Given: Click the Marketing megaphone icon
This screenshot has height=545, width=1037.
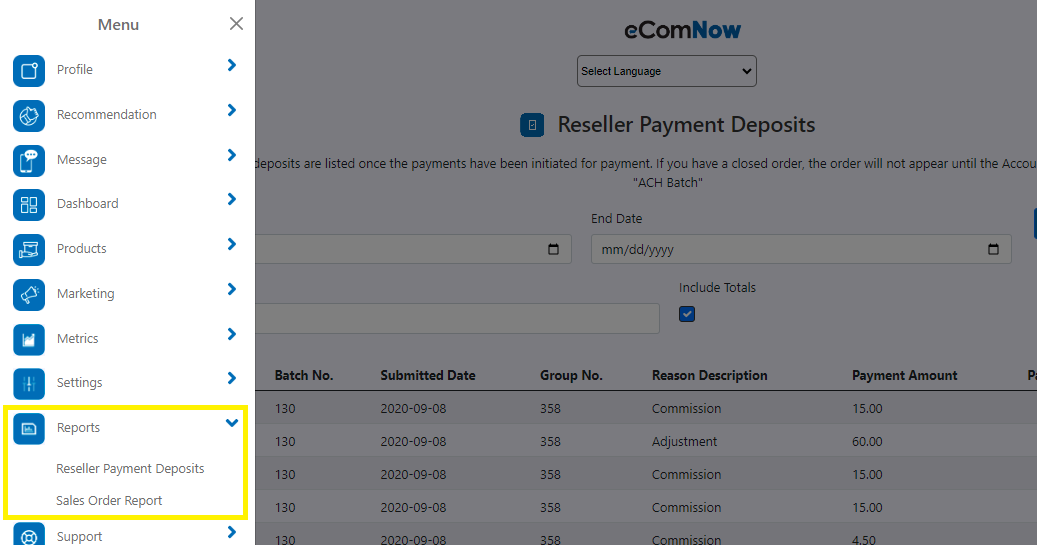Looking at the screenshot, I should 29,294.
